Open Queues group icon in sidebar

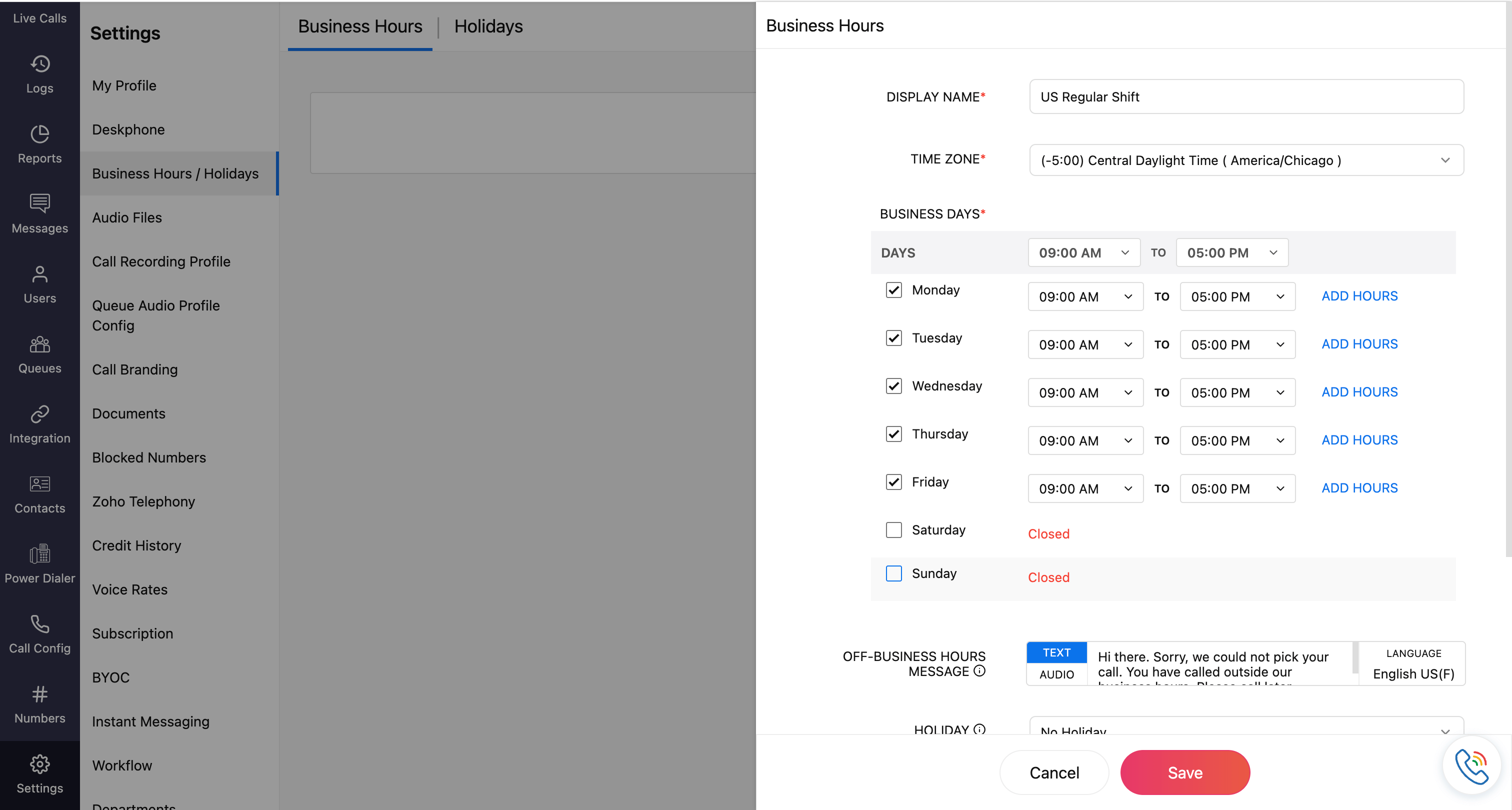tap(40, 344)
